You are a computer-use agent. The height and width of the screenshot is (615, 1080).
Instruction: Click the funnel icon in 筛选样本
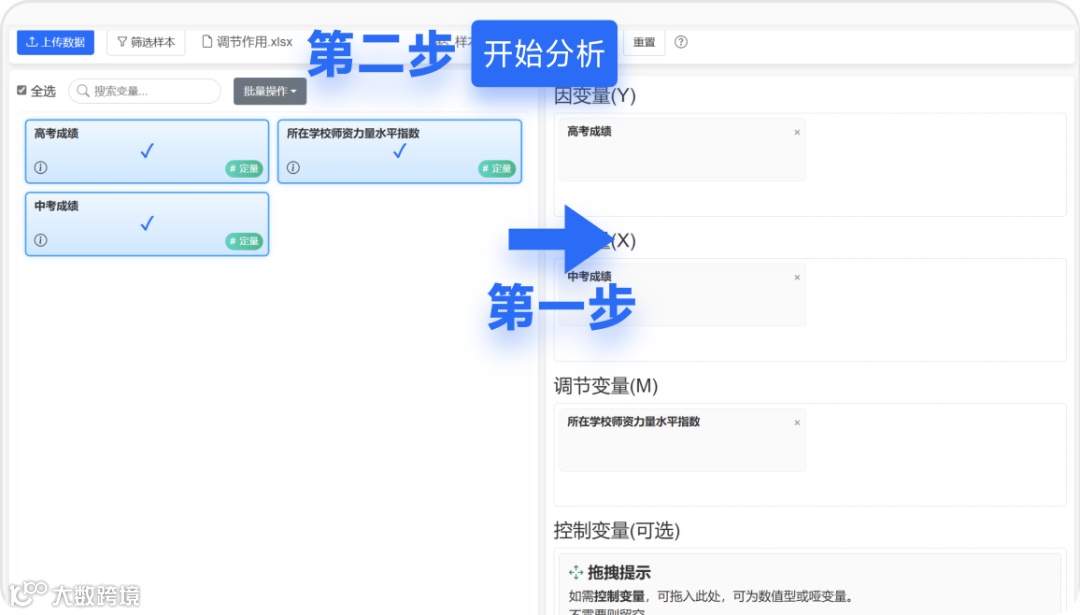pyautogui.click(x=122, y=42)
